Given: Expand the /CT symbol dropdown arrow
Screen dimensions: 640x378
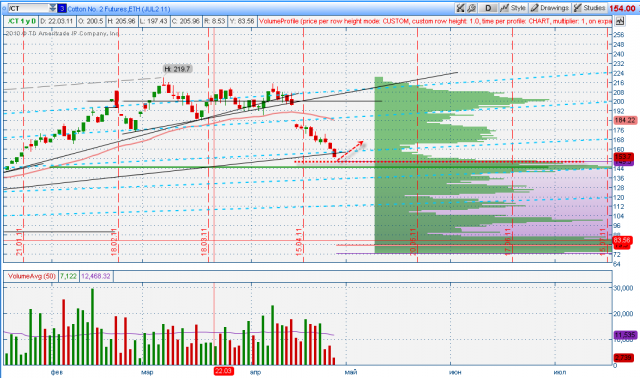Looking at the screenshot, I should point(53,8).
